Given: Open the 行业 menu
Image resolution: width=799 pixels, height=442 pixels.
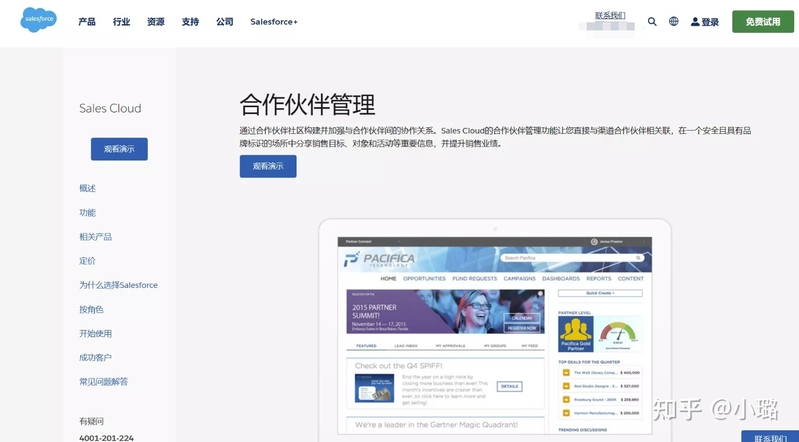Looking at the screenshot, I should click(x=121, y=22).
